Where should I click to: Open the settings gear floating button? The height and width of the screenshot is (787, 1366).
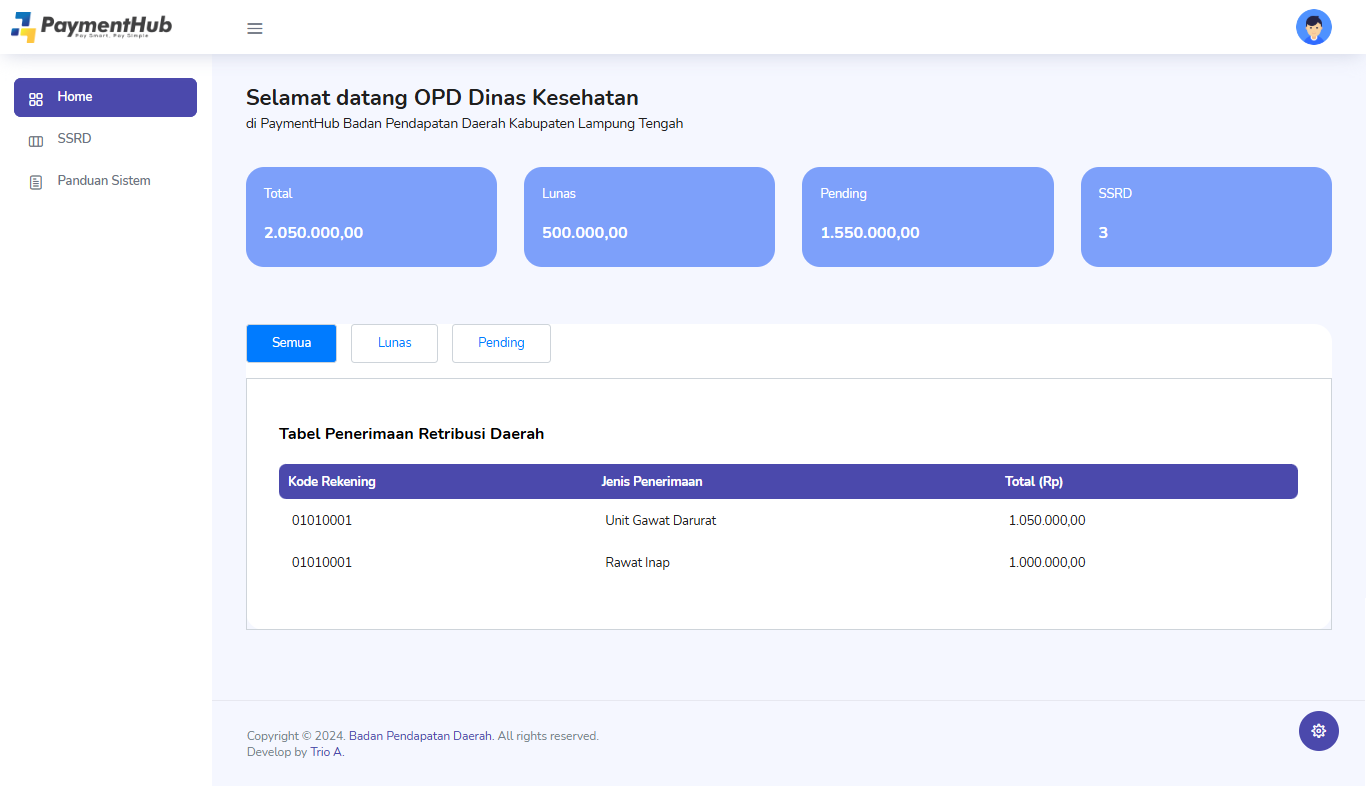tap(1318, 731)
